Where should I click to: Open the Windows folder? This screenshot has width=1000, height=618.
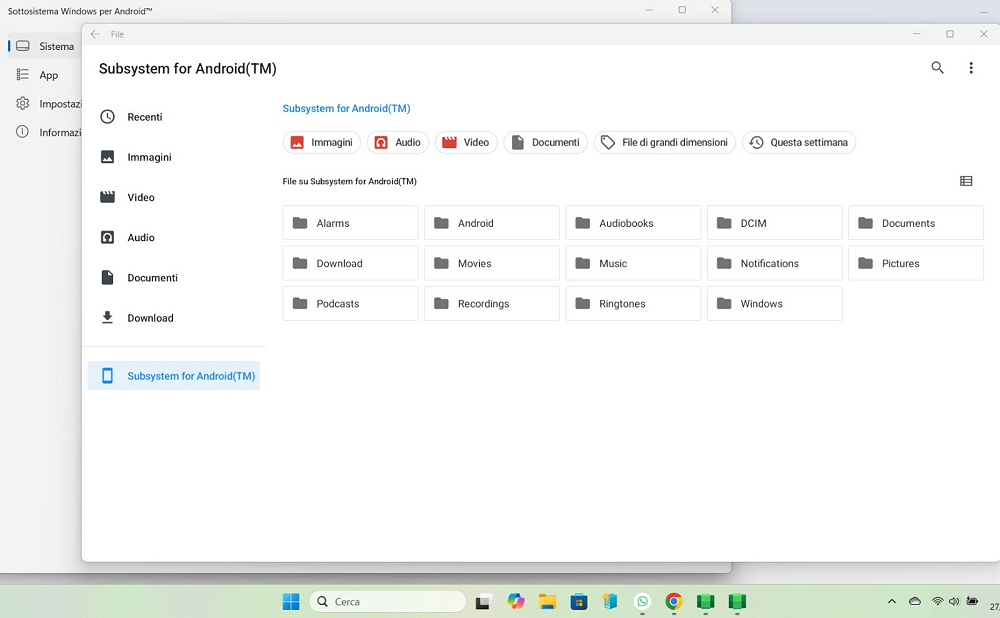point(774,303)
